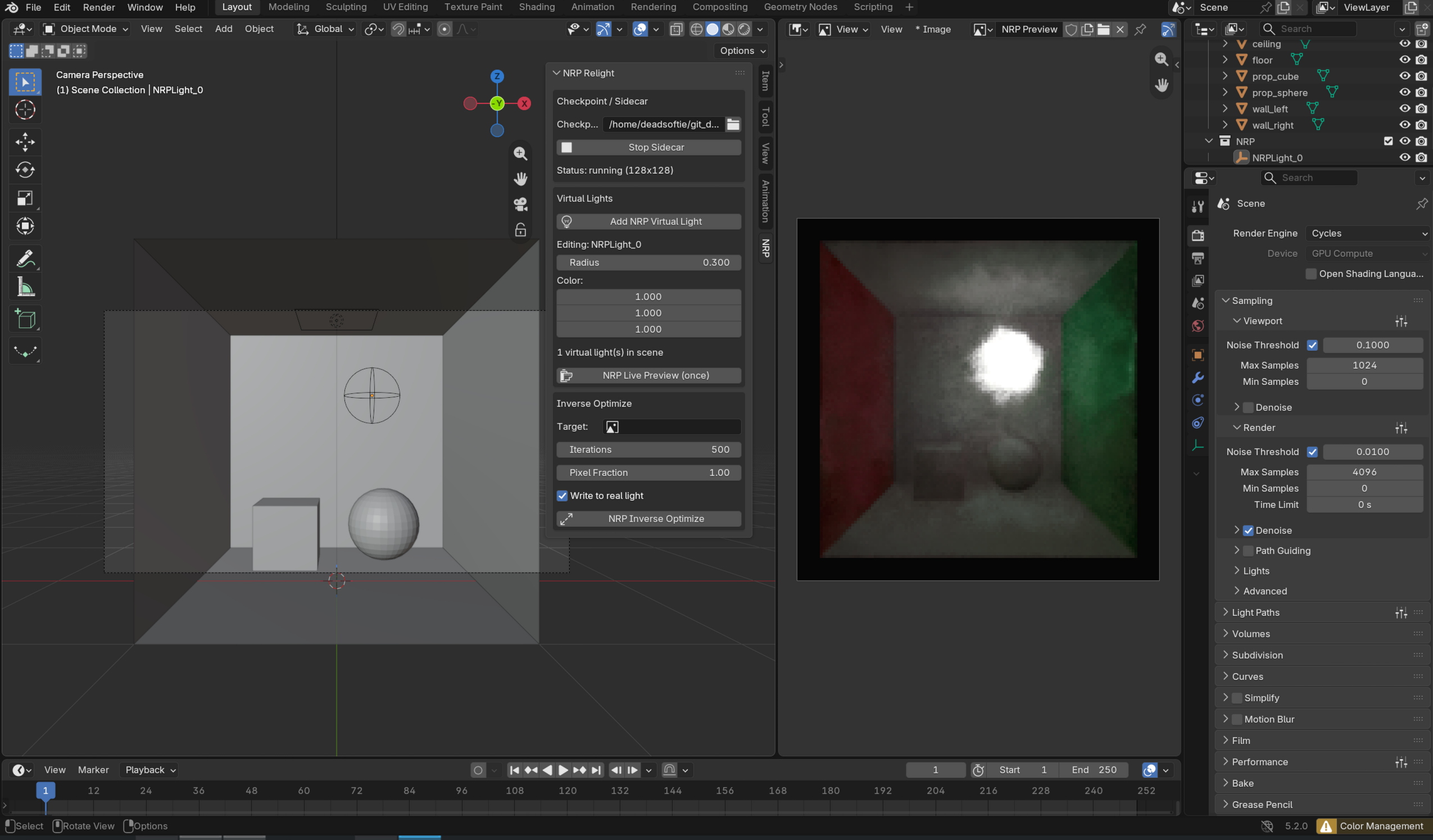Pin the NRP Preview image
Viewport: 1433px width, 840px height.
[1140, 30]
